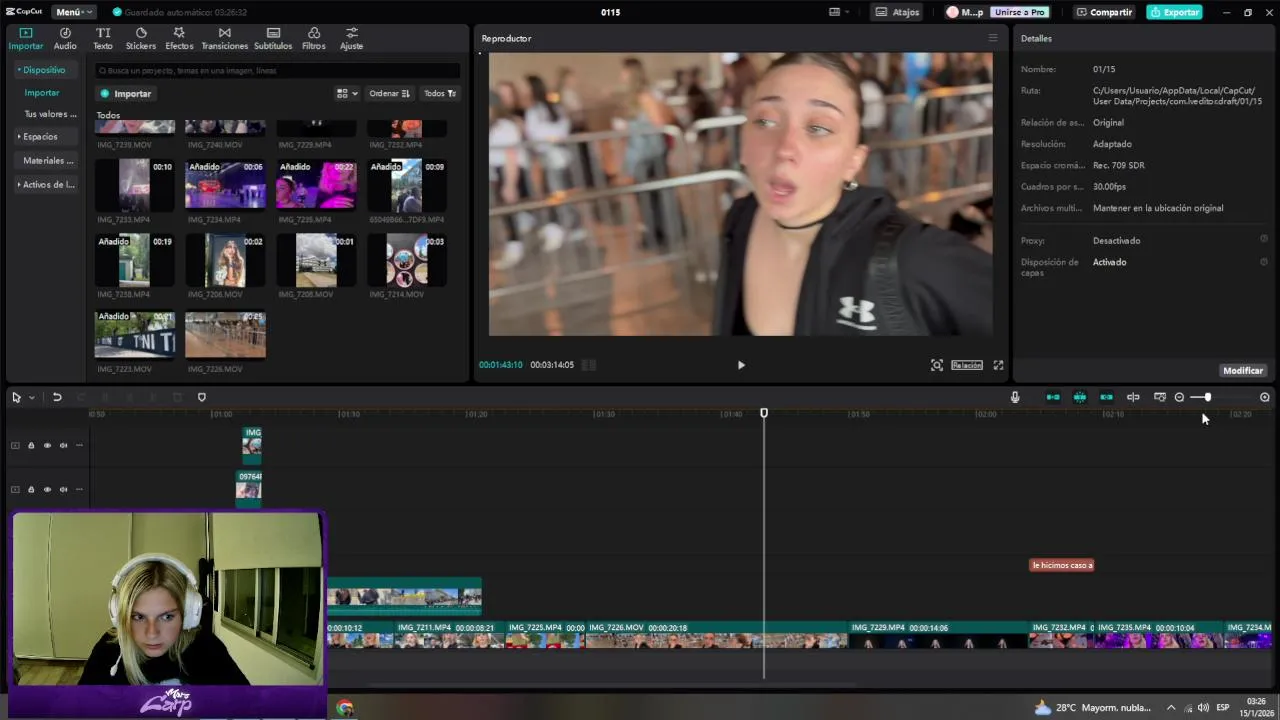Zoom in the timeline with plus icon
This screenshot has width=1280, height=720.
click(1265, 397)
